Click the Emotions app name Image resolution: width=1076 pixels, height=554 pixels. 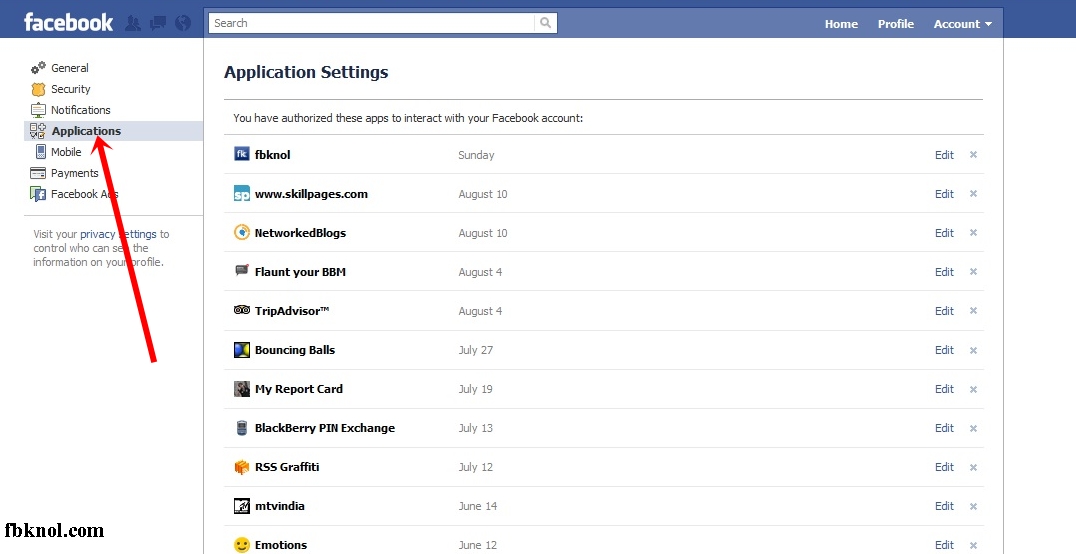coord(281,545)
